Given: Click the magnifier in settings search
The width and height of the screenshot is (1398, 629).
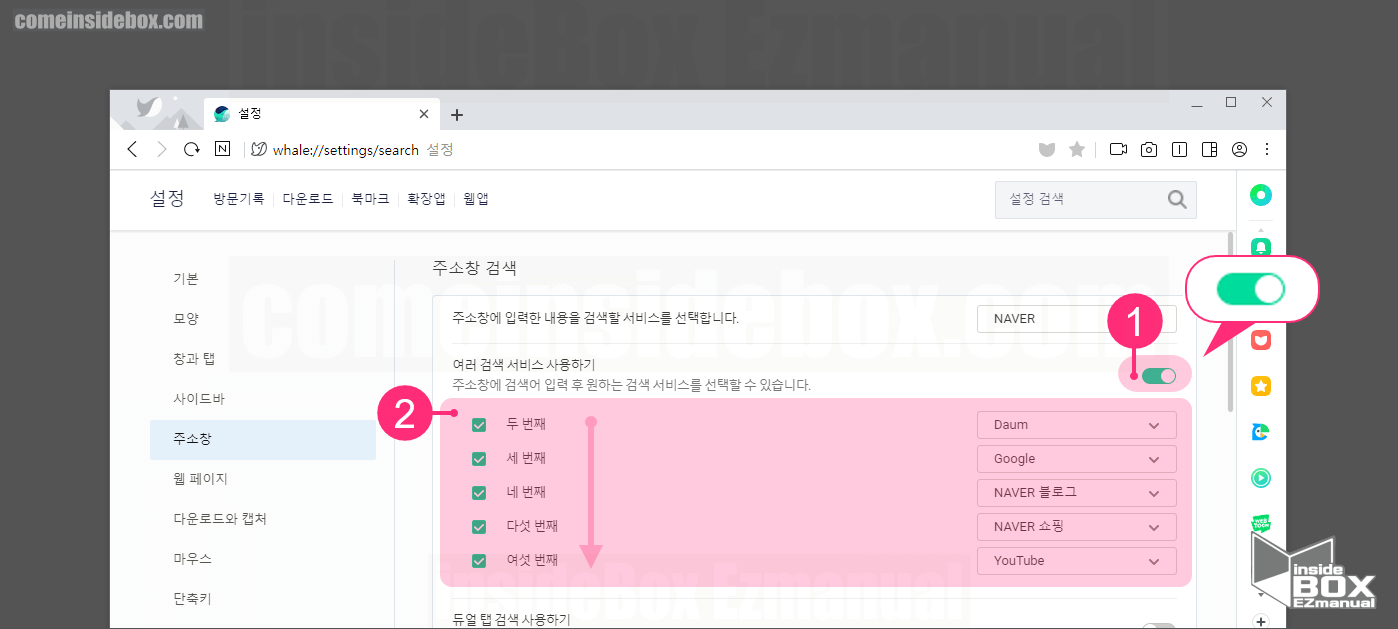Looking at the screenshot, I should coord(1177,199).
